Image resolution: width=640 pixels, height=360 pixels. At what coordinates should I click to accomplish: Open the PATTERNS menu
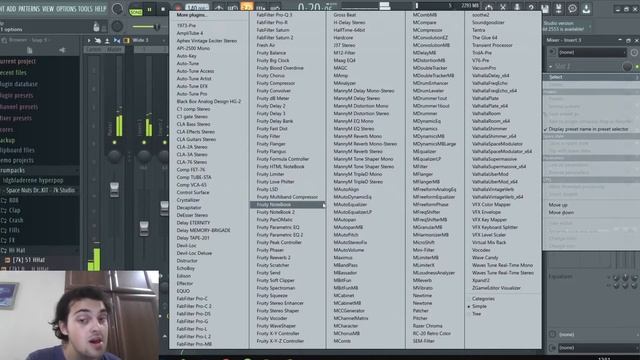coord(29,9)
